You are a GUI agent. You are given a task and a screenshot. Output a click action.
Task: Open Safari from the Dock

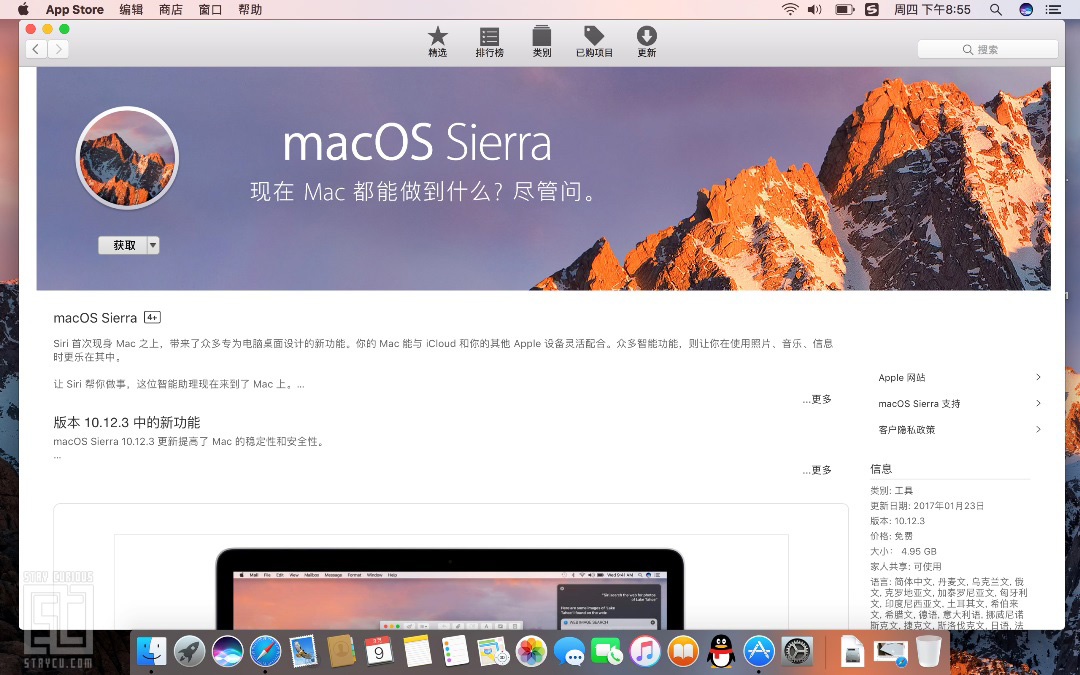pos(265,651)
